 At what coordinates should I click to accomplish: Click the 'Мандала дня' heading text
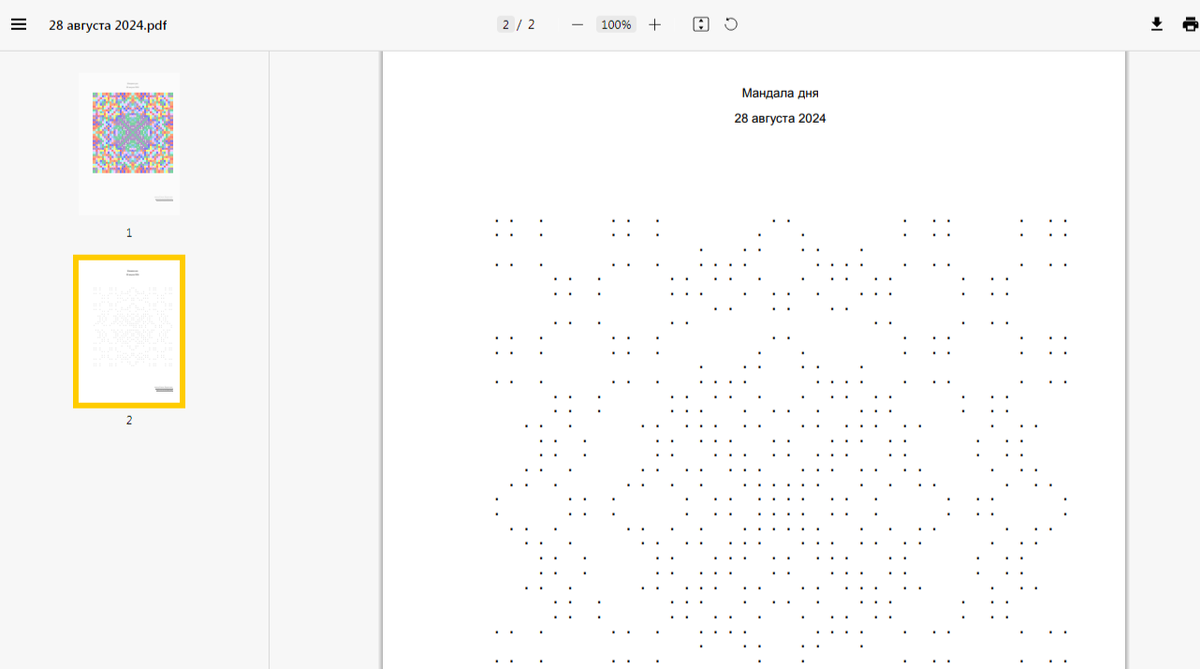click(x=780, y=93)
